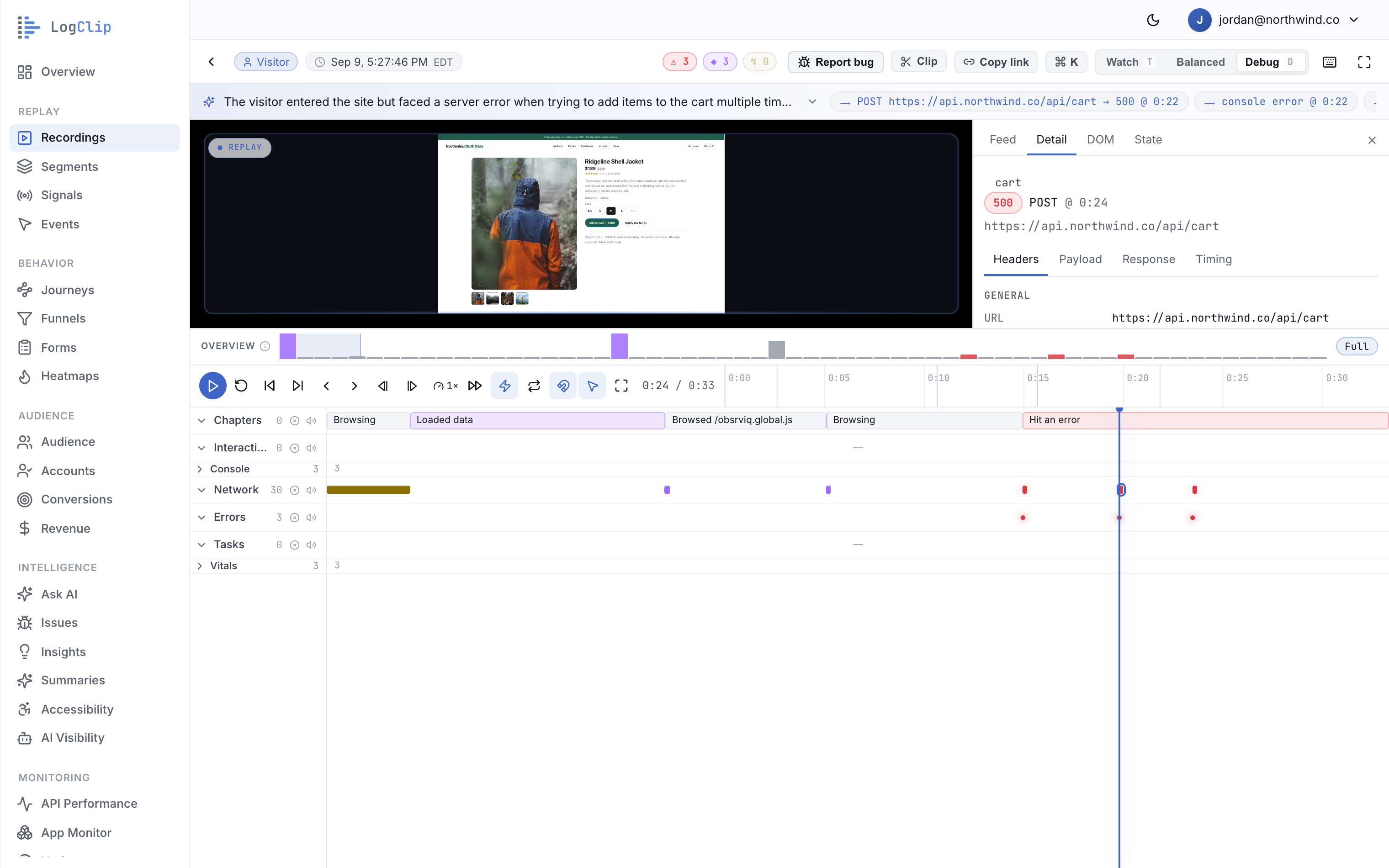The height and width of the screenshot is (868, 1389).
Task: Collapse the Tasks track
Action: click(201, 545)
